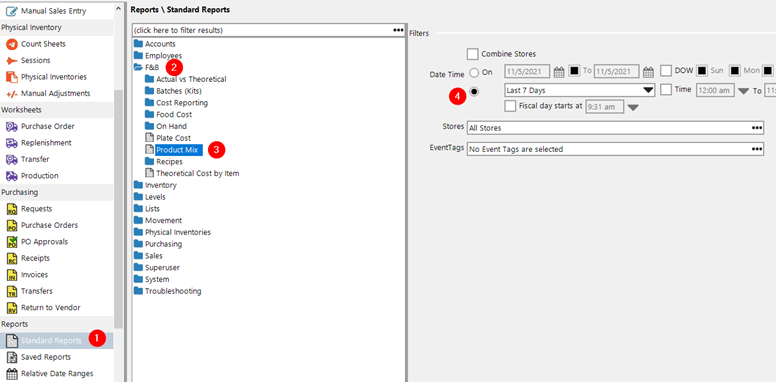
Task: Open Manual Adjustments plus/minus icon
Action: click(12, 93)
